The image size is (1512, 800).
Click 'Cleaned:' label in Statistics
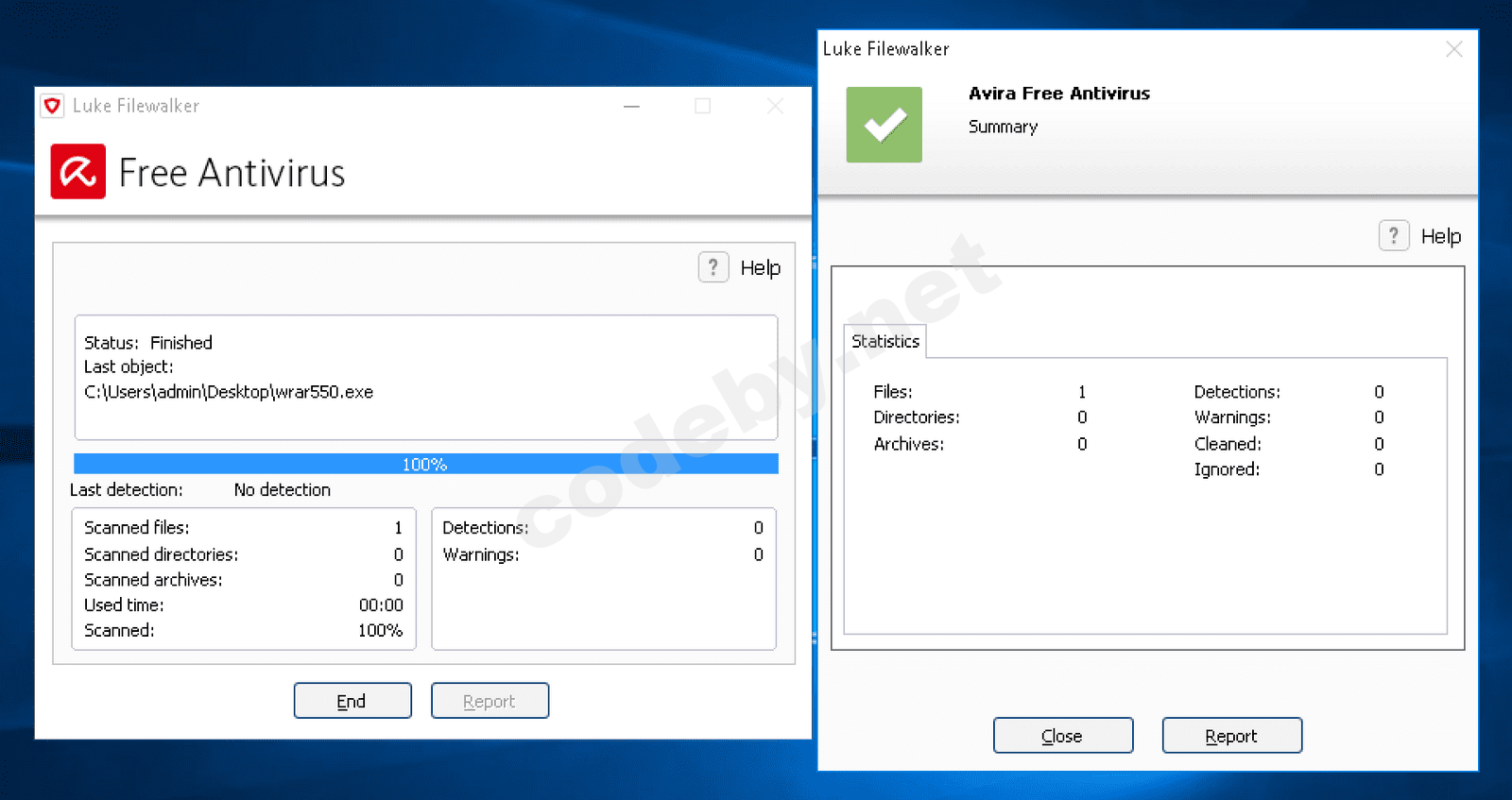click(x=1228, y=444)
